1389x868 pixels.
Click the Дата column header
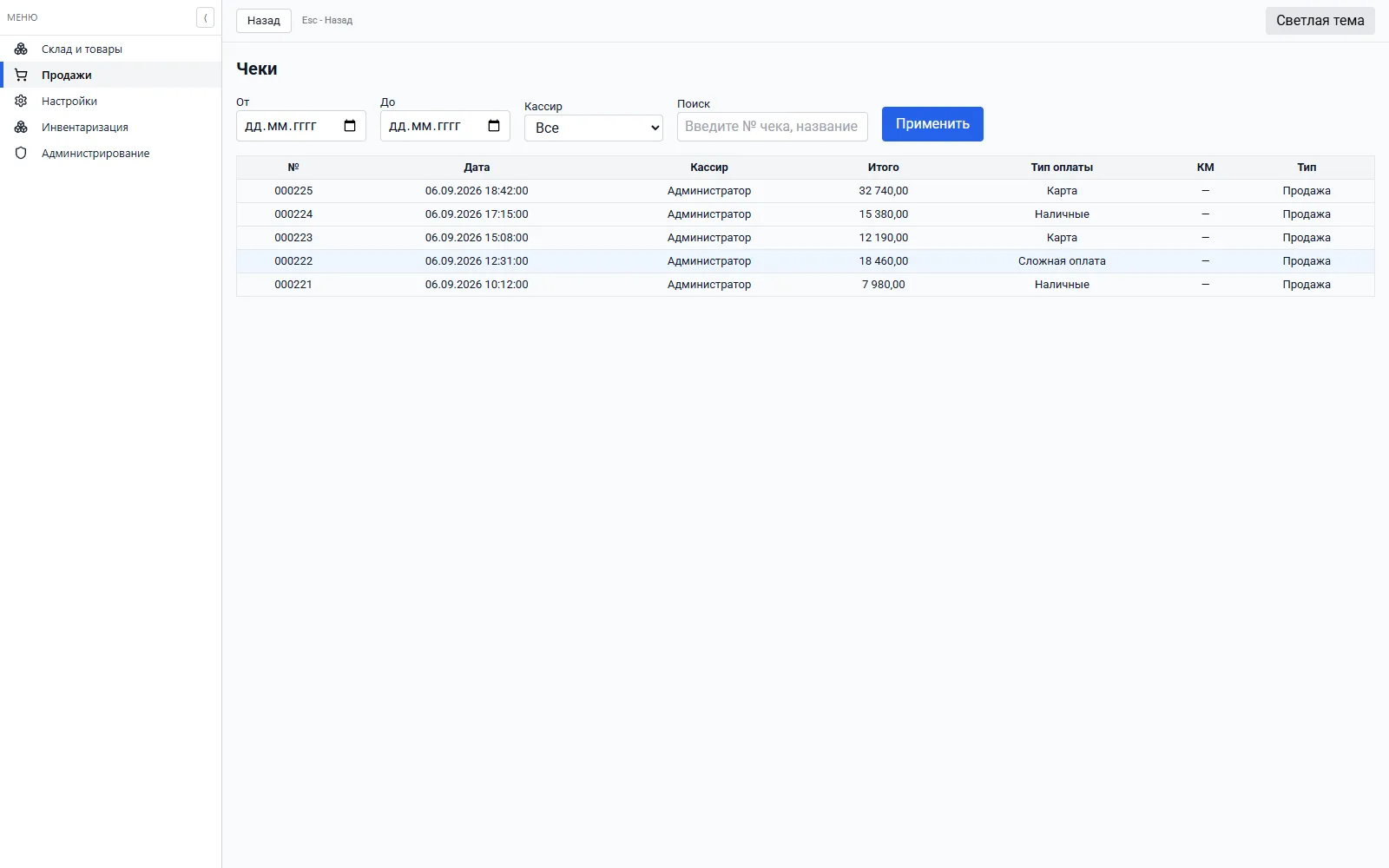click(x=477, y=168)
